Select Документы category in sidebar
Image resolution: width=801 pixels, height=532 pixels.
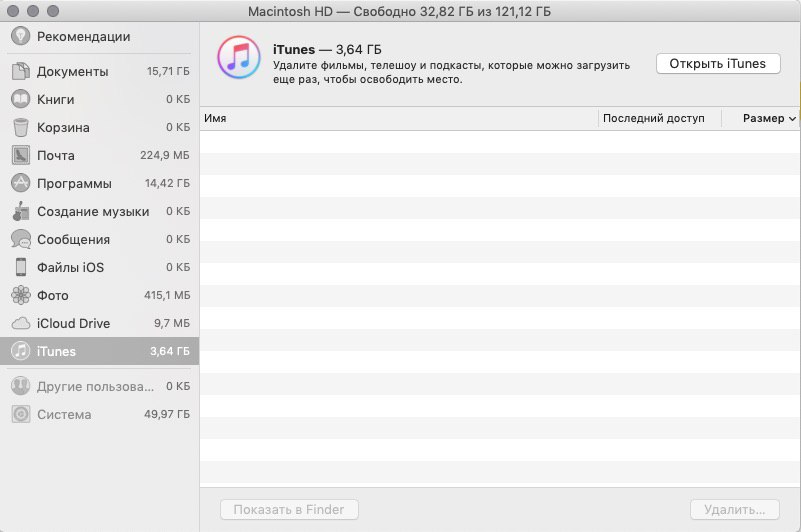(x=100, y=71)
